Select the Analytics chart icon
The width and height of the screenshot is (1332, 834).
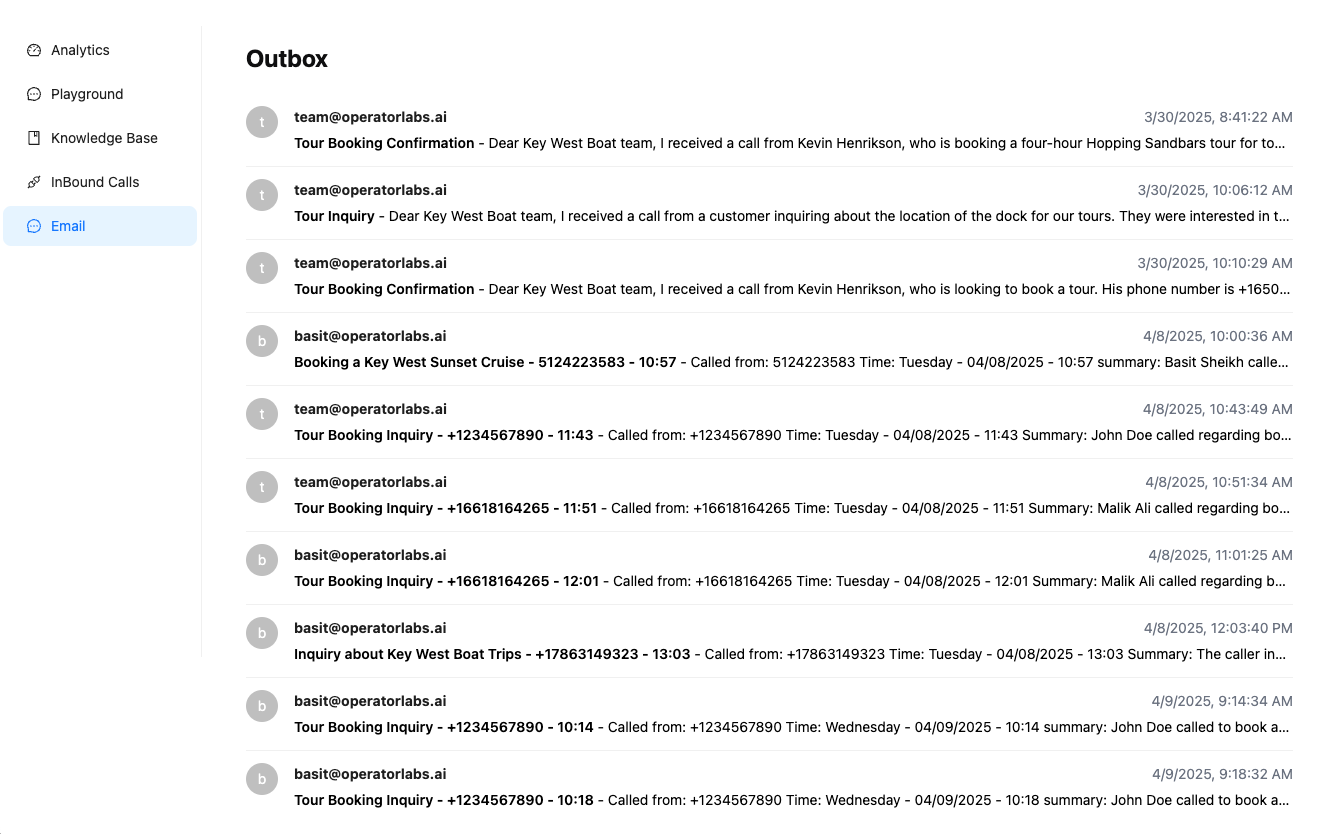pyautogui.click(x=34, y=49)
